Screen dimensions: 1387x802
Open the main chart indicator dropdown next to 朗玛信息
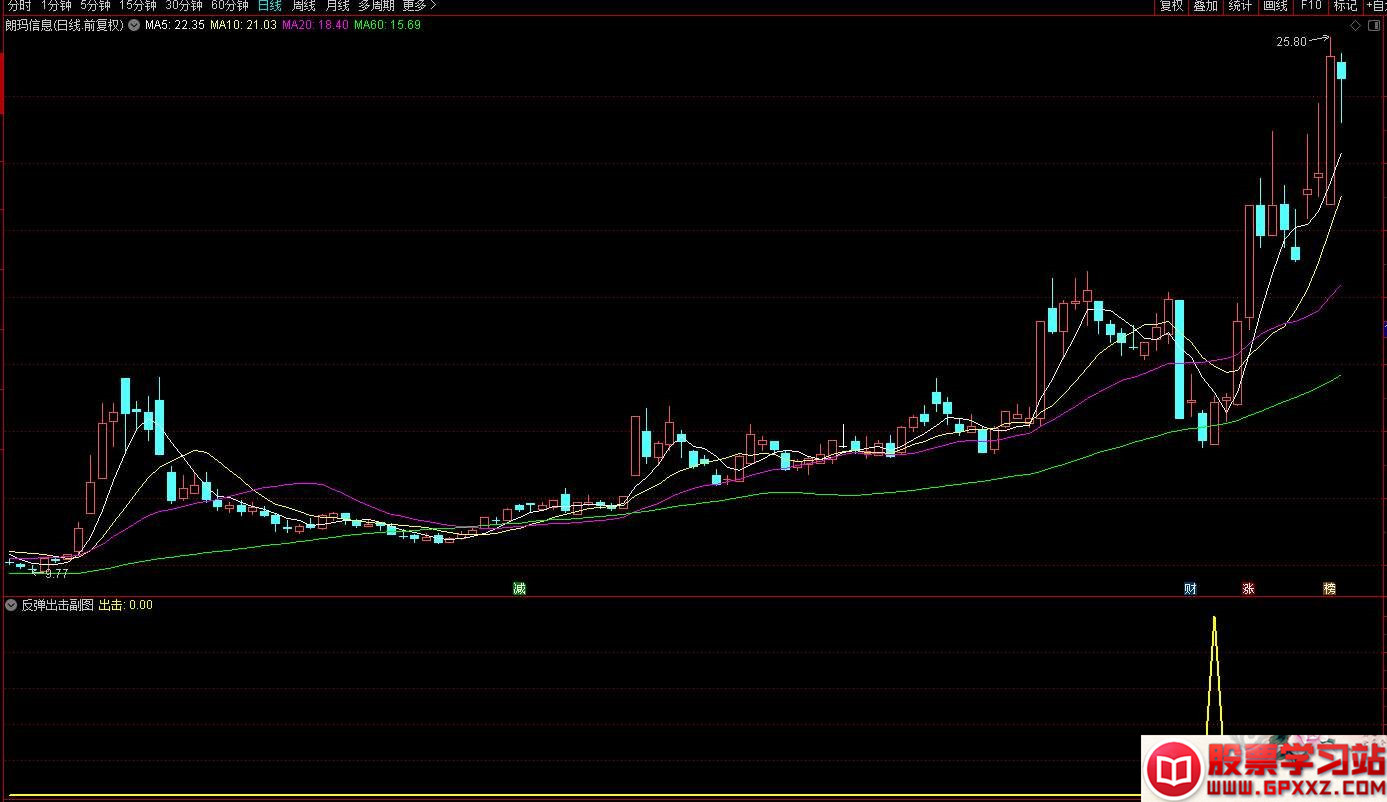tap(134, 25)
